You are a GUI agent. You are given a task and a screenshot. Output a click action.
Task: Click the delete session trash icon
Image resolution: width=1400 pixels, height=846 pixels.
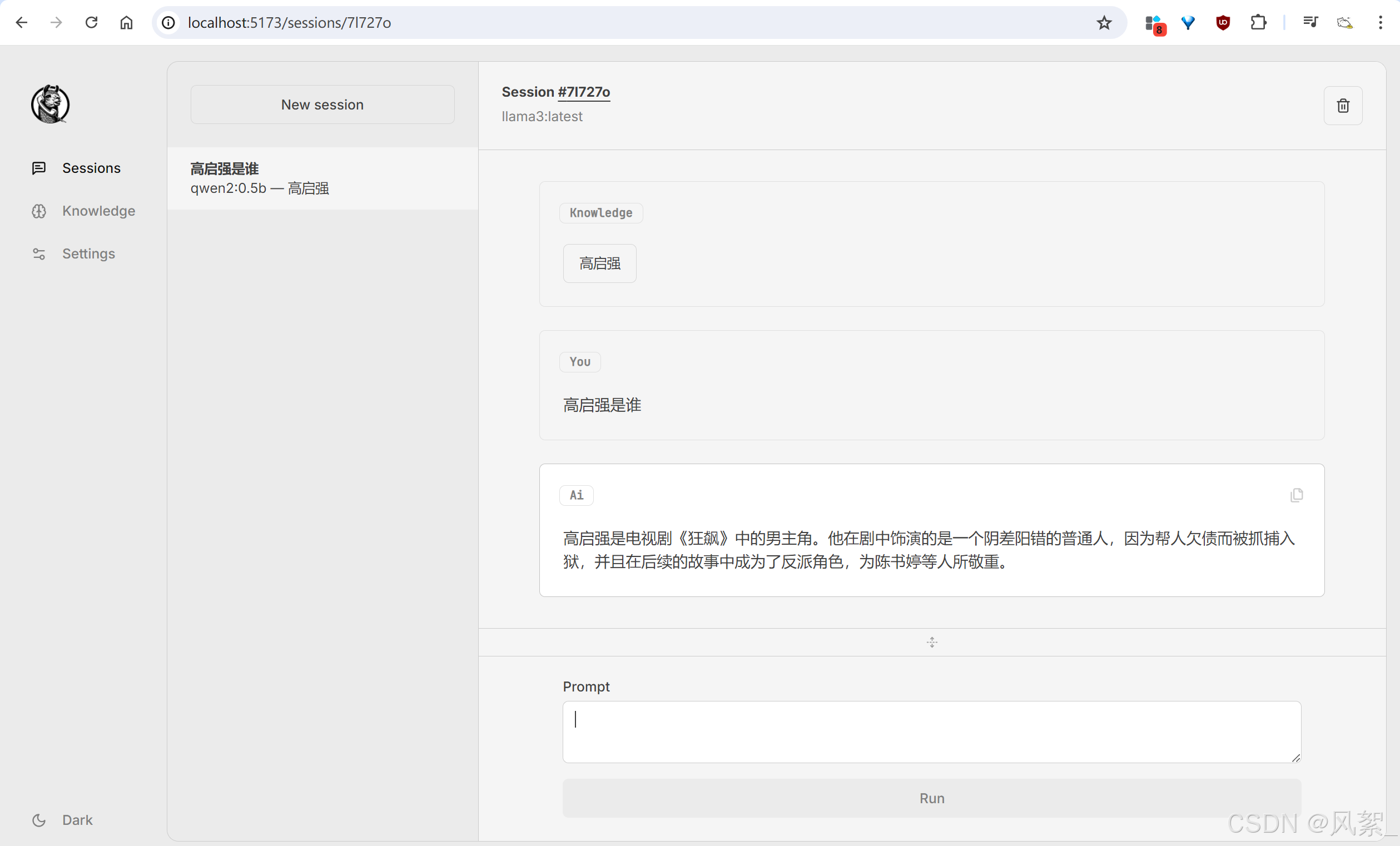coord(1343,105)
